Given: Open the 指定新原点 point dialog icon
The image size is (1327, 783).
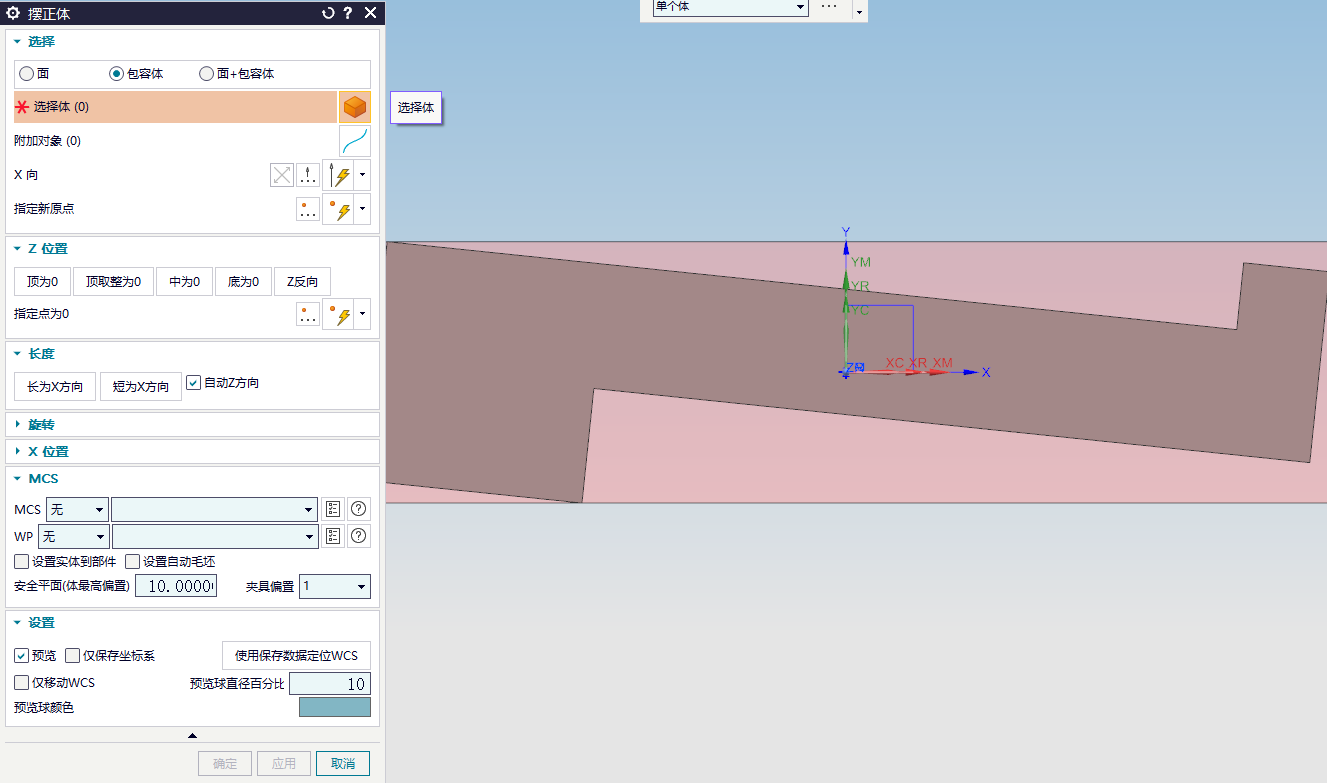Looking at the screenshot, I should pyautogui.click(x=308, y=210).
